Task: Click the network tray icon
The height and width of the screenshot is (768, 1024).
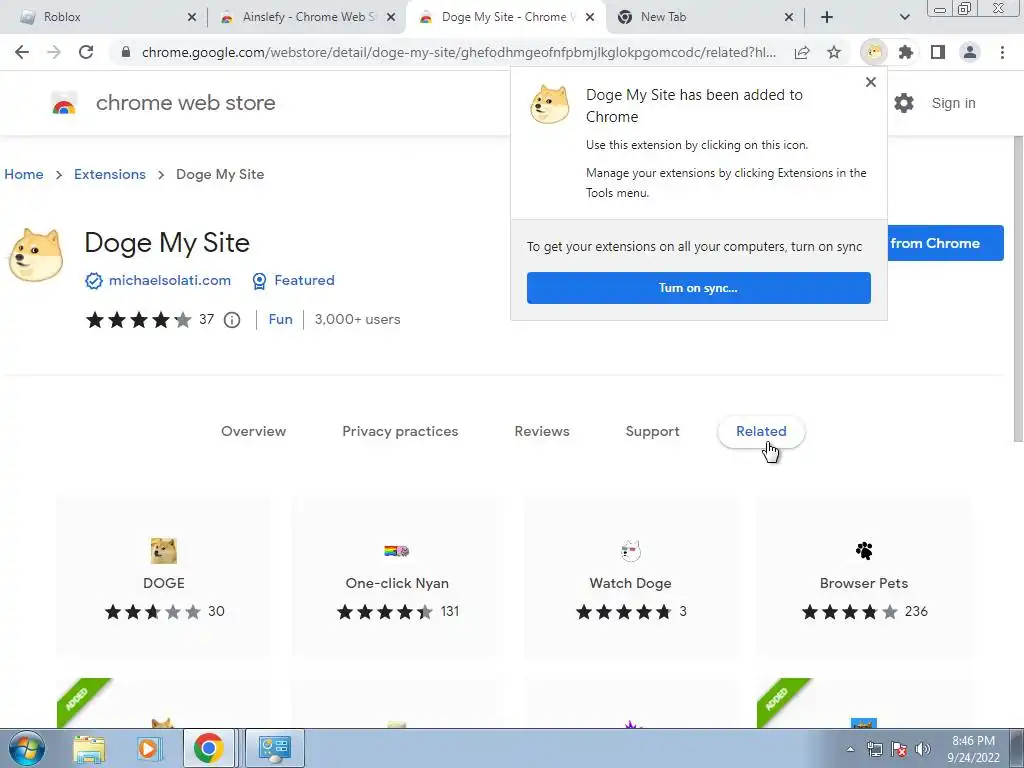Action: tap(874, 749)
